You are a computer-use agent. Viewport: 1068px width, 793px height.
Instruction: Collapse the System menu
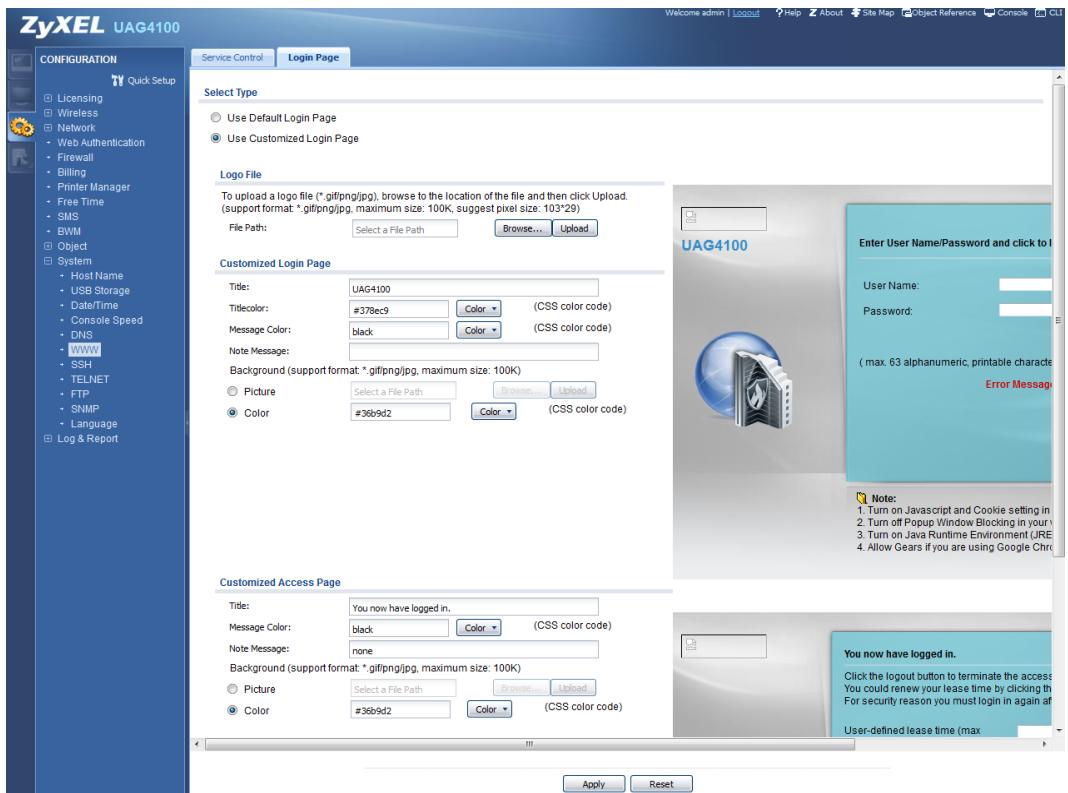(48, 262)
